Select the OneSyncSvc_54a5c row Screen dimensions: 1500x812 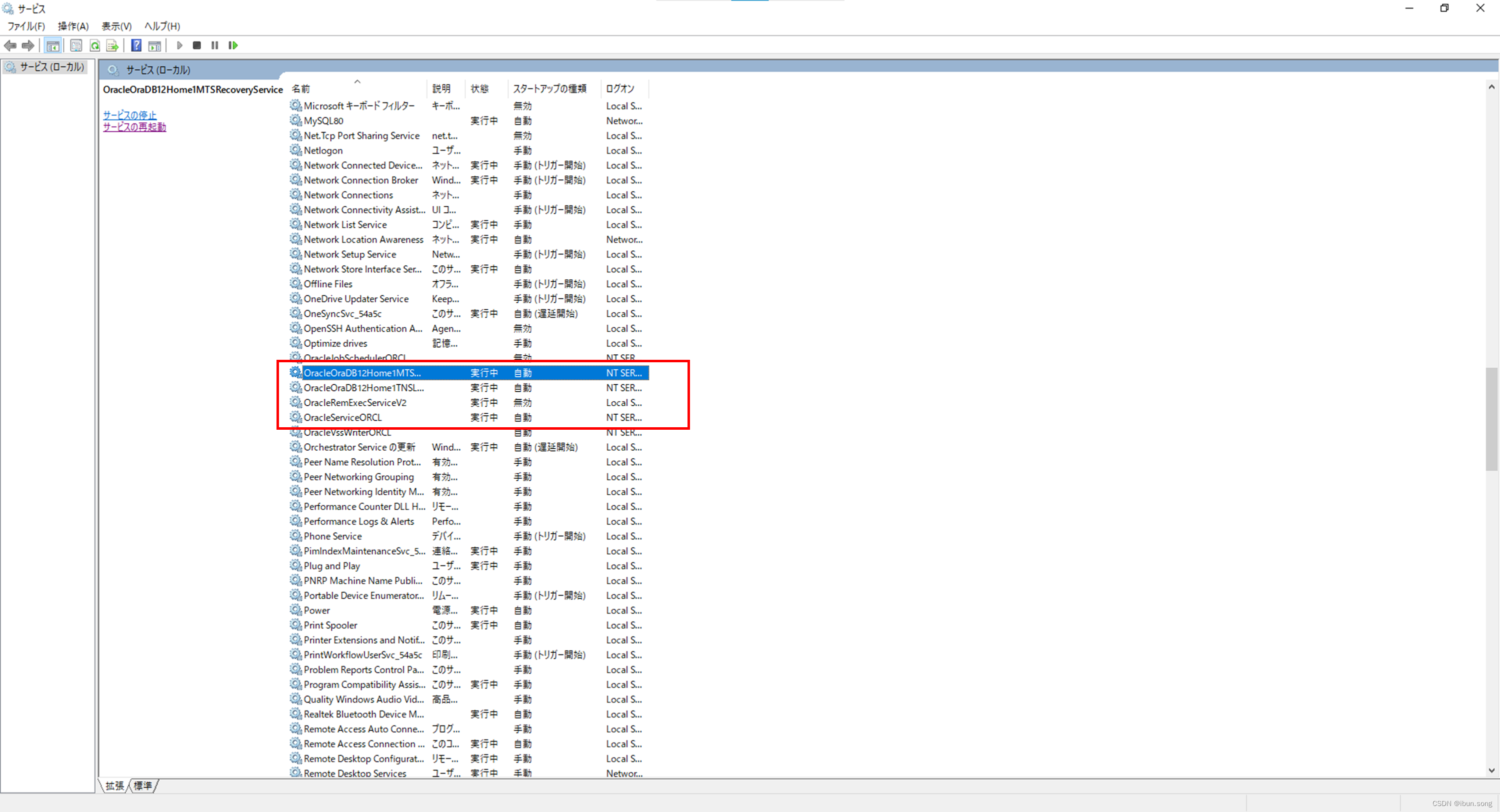tap(469, 313)
